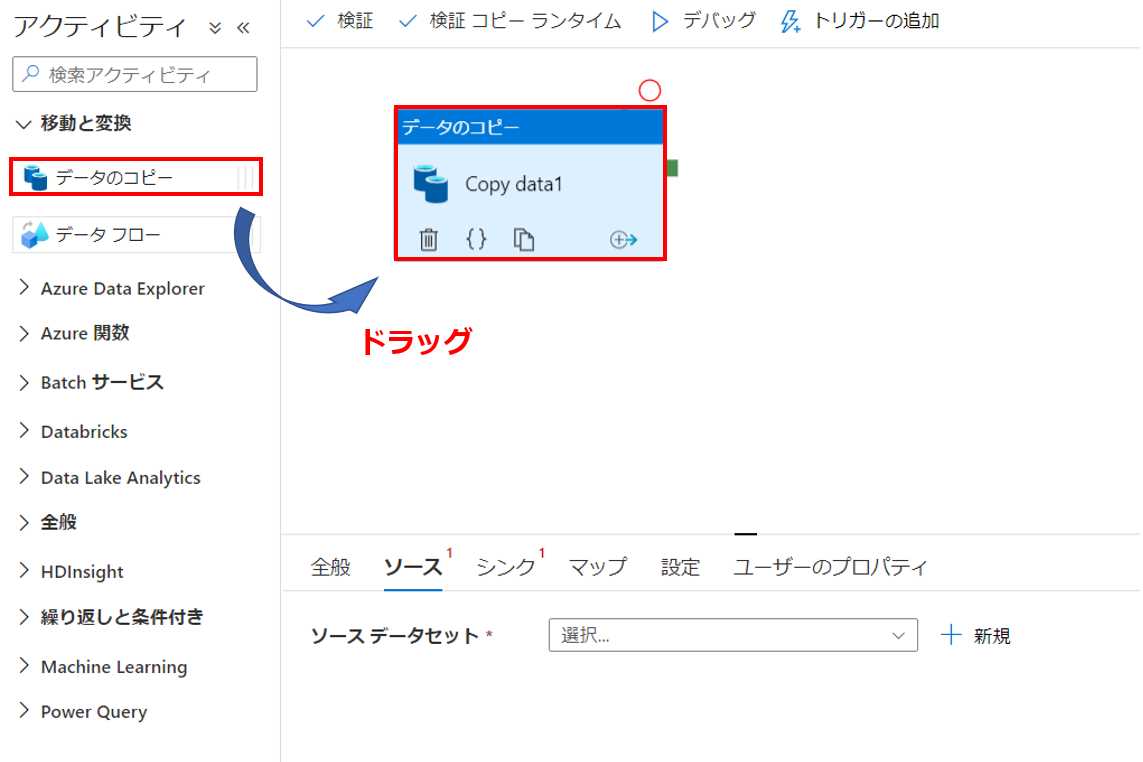This screenshot has width=1143, height=762.
Task: Open the code view with the {} icon
Action: coord(476,239)
